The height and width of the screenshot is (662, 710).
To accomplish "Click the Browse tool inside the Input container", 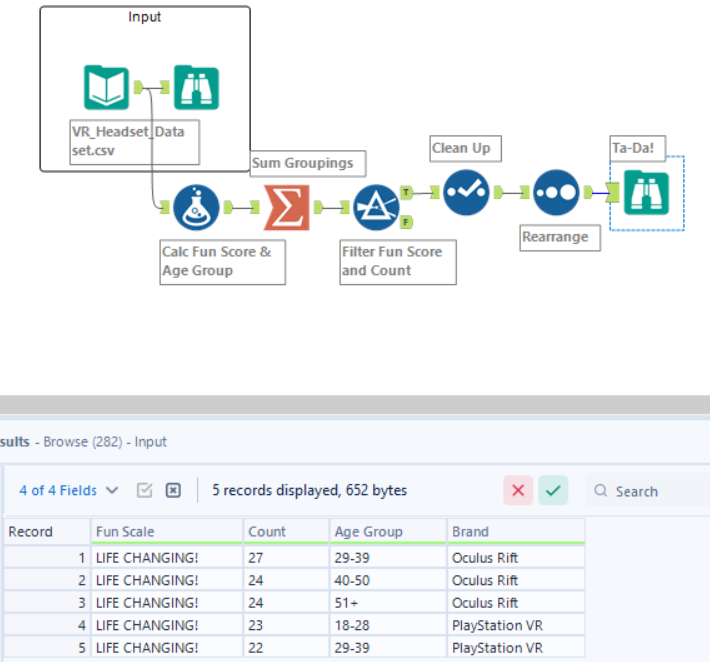I will 196,88.
